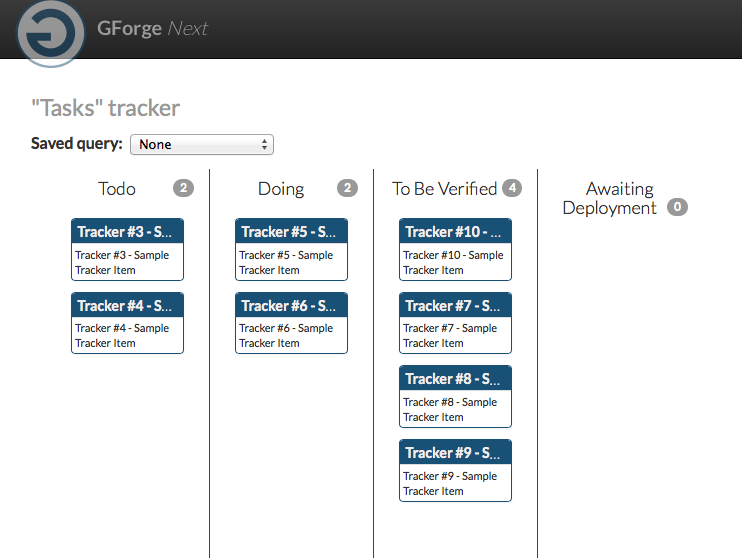Open the Tracker #10 card header
This screenshot has height=558, width=742.
click(x=455, y=231)
